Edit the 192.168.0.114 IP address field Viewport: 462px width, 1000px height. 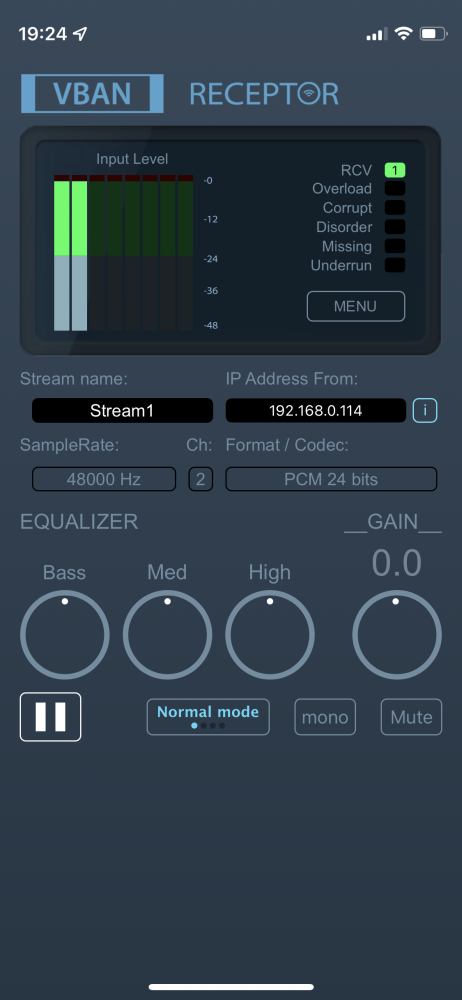[316, 411]
